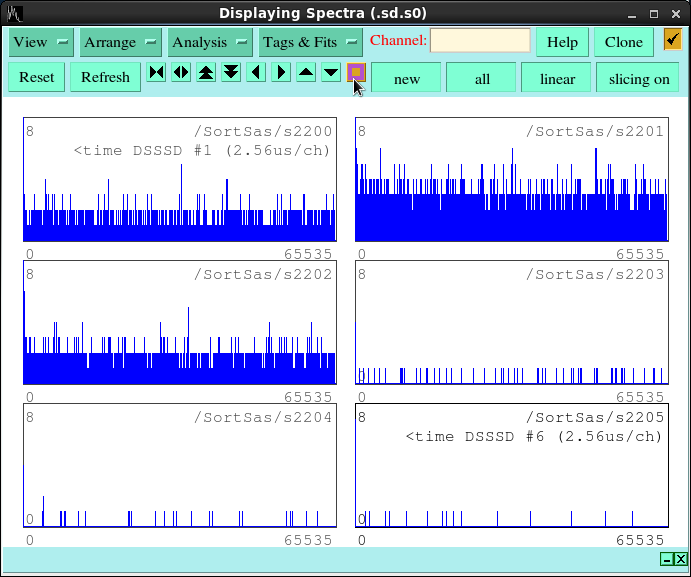Click the double up arrow icon
This screenshot has width=691, height=577.
coord(206,72)
